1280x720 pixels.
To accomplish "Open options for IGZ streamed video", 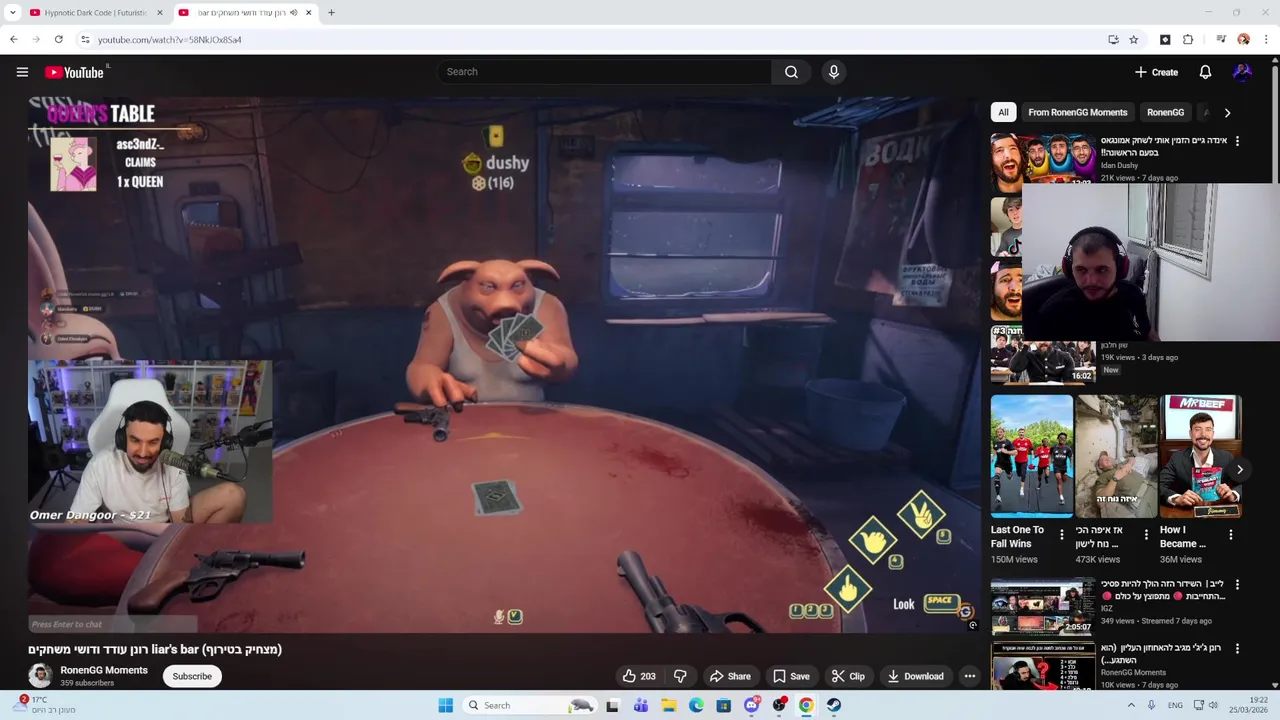I will point(1237,584).
